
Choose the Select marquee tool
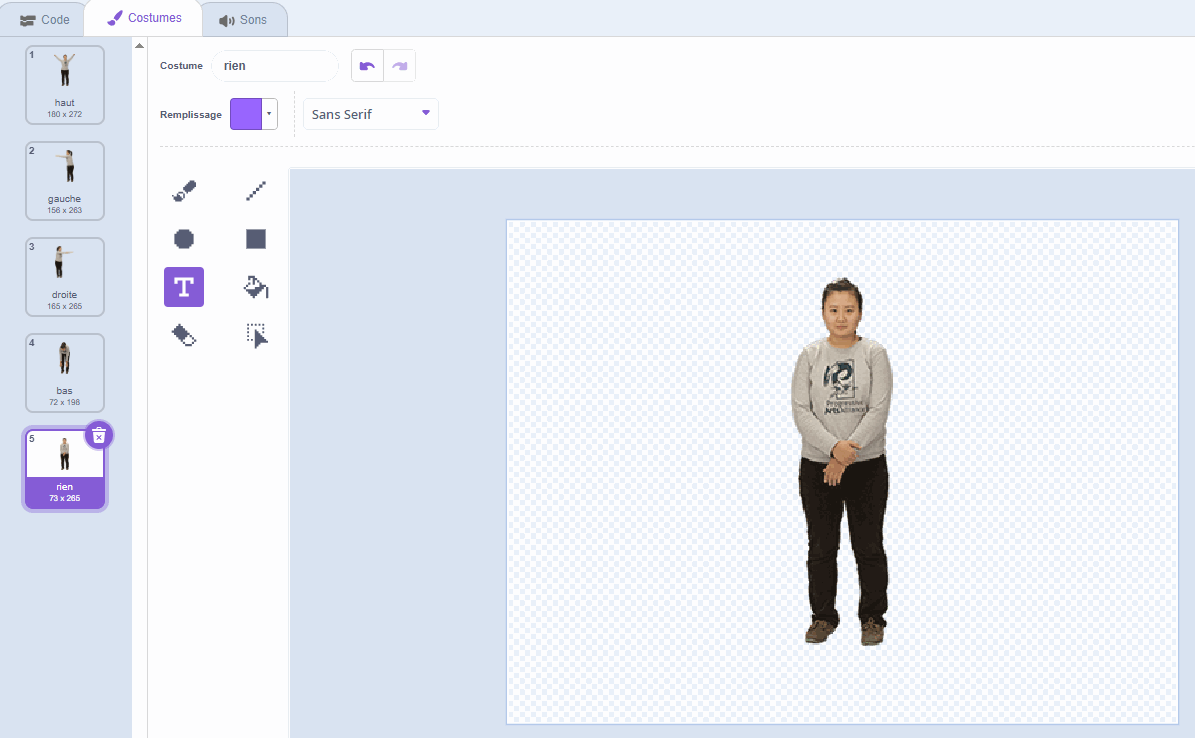pyautogui.click(x=256, y=335)
